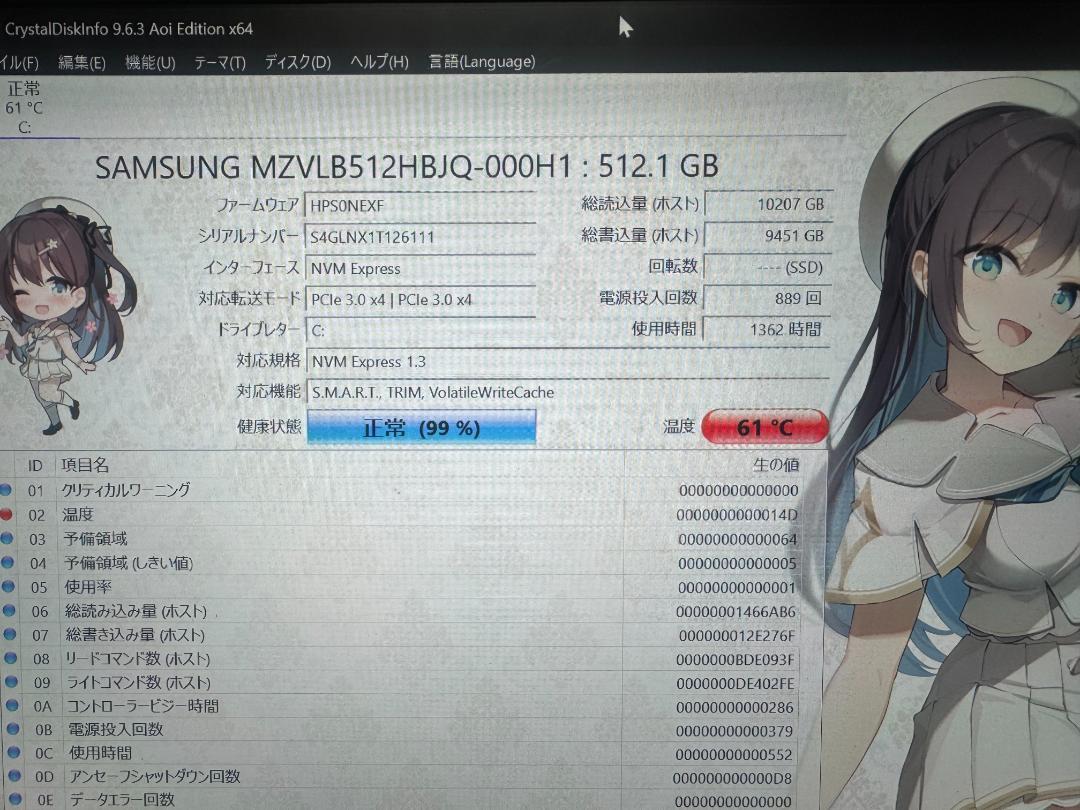Click the firmware field HPS0NEXF
The width and height of the screenshot is (1080, 810).
coord(420,205)
